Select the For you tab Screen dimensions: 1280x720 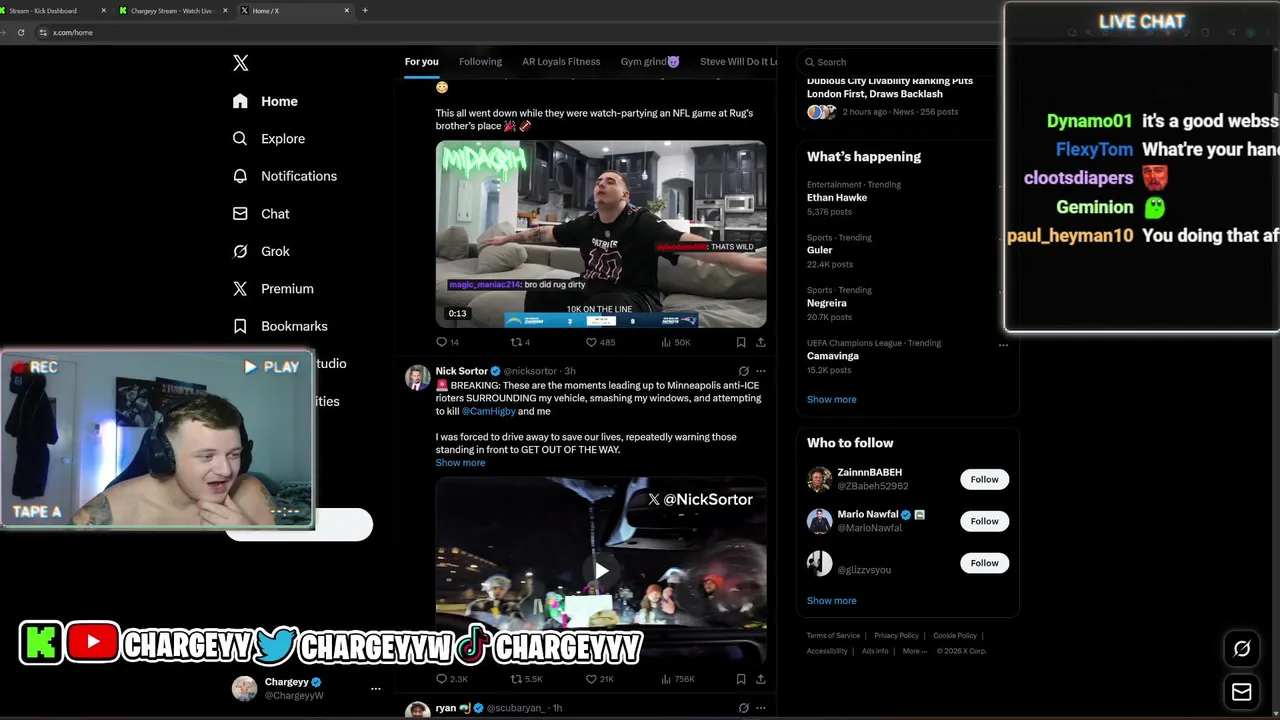(x=421, y=62)
